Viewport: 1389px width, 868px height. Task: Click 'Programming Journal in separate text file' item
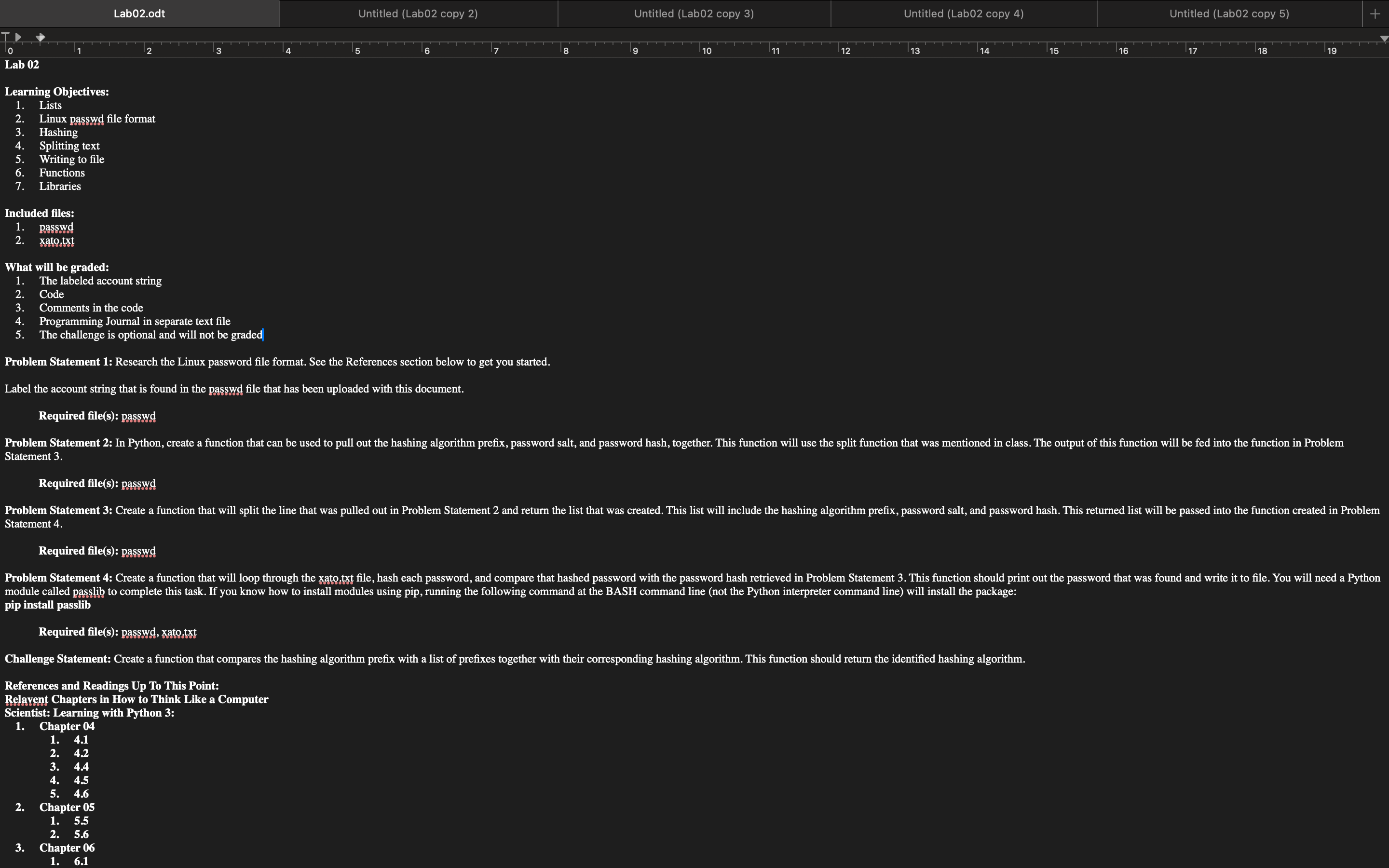(134, 322)
